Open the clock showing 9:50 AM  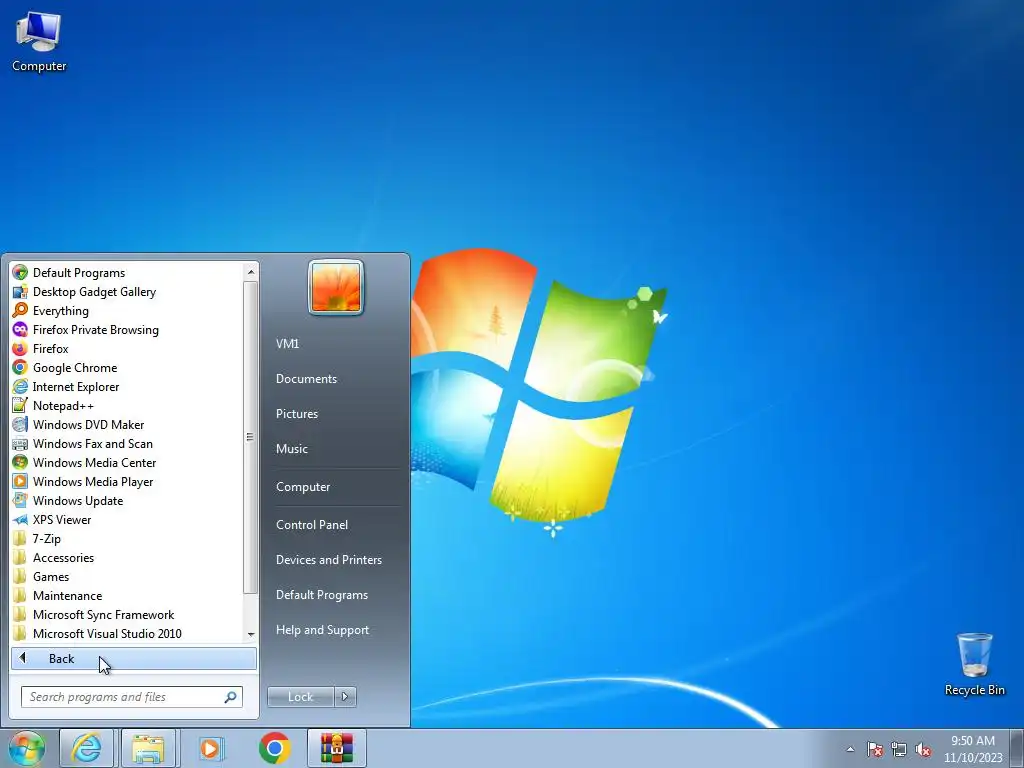click(x=972, y=748)
